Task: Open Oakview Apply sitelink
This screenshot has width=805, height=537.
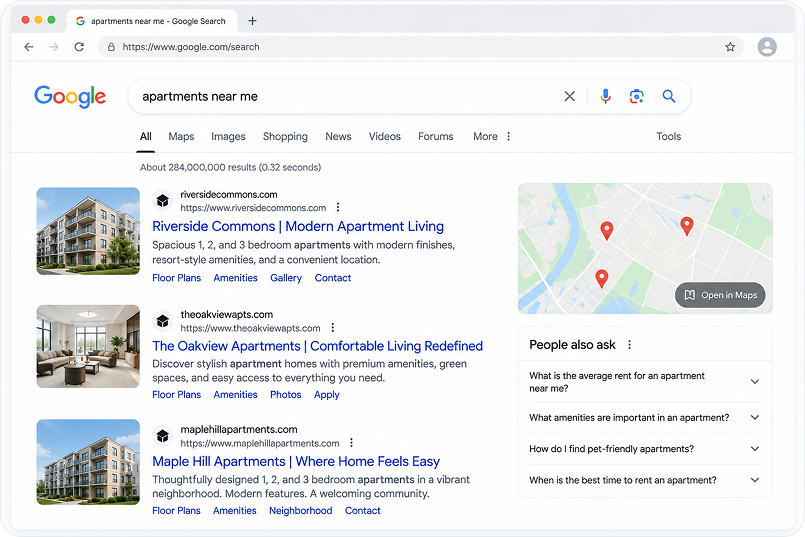Action: (327, 395)
